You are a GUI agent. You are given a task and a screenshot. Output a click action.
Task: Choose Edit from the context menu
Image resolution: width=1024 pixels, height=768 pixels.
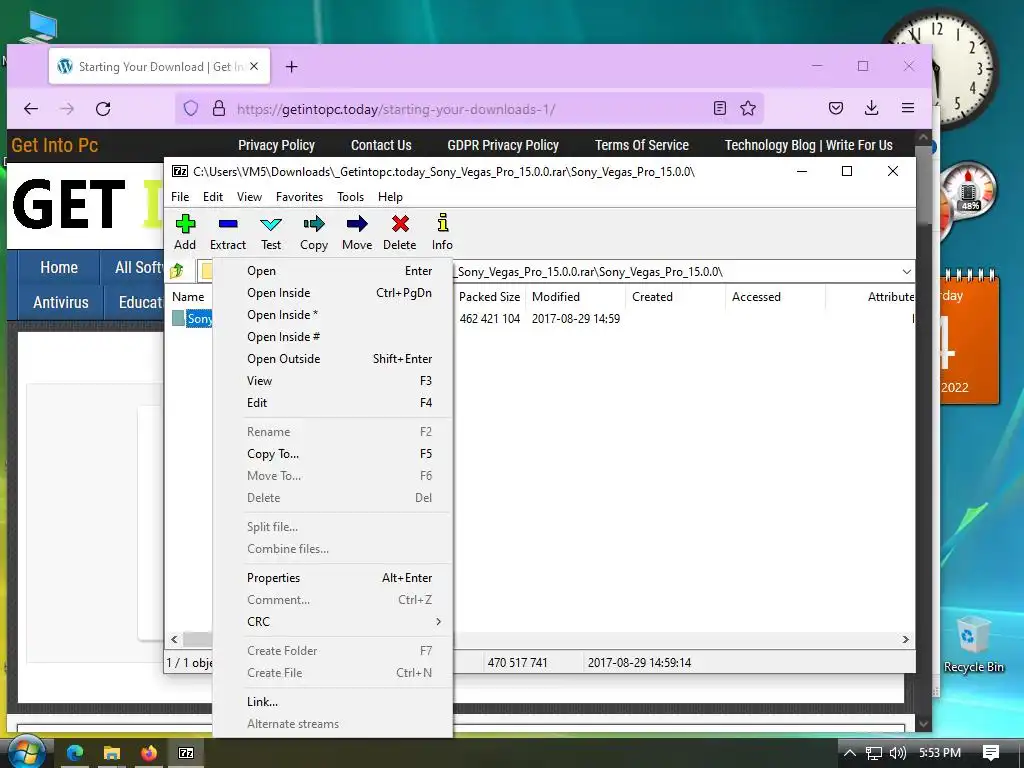click(333, 403)
